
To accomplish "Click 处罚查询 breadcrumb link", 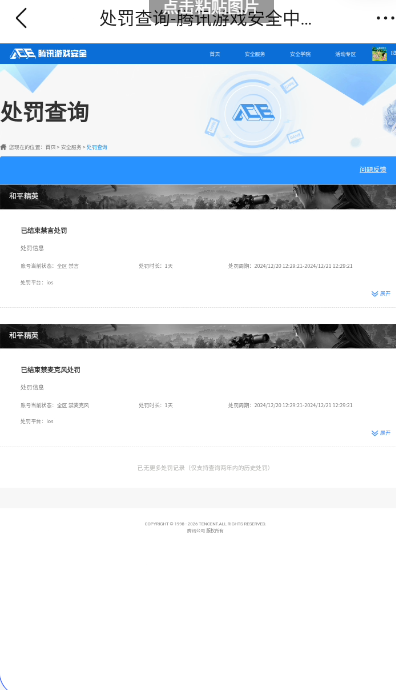I will 97,147.
